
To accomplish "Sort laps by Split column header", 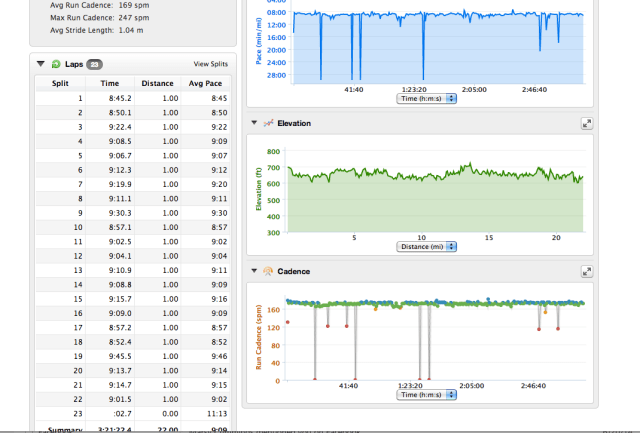I will (60, 83).
